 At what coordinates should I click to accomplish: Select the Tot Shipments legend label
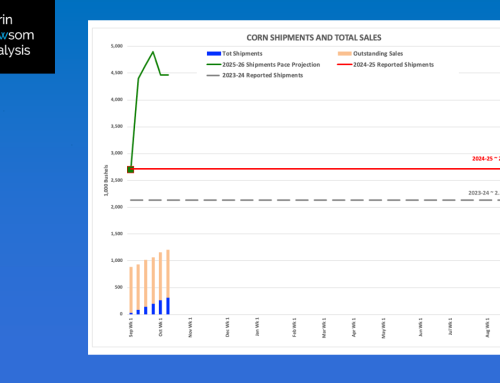tap(242, 54)
